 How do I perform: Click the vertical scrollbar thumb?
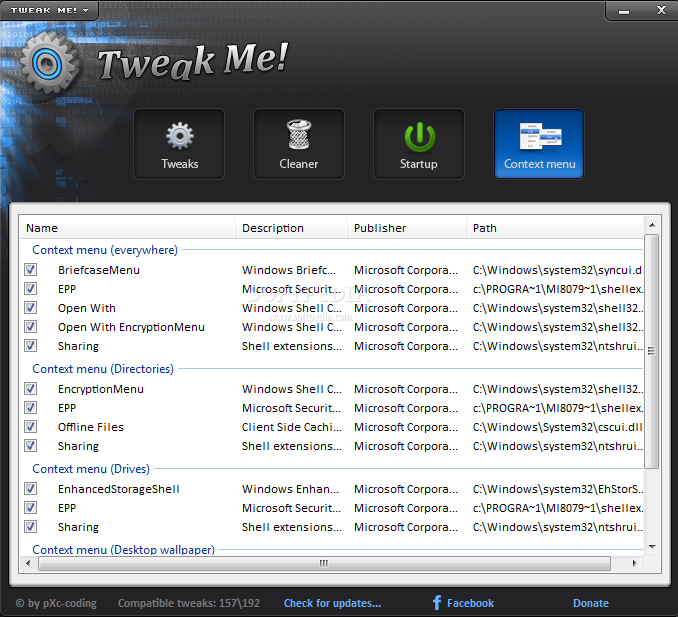pyautogui.click(x=652, y=351)
